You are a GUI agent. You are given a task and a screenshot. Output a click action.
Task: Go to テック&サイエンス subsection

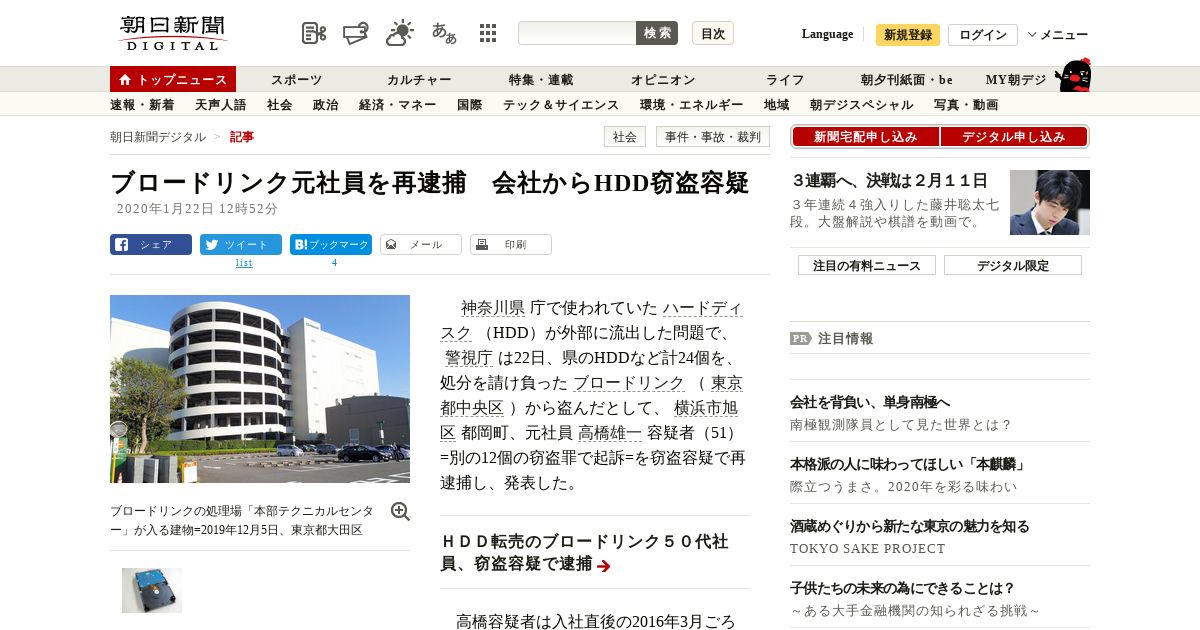(x=561, y=104)
